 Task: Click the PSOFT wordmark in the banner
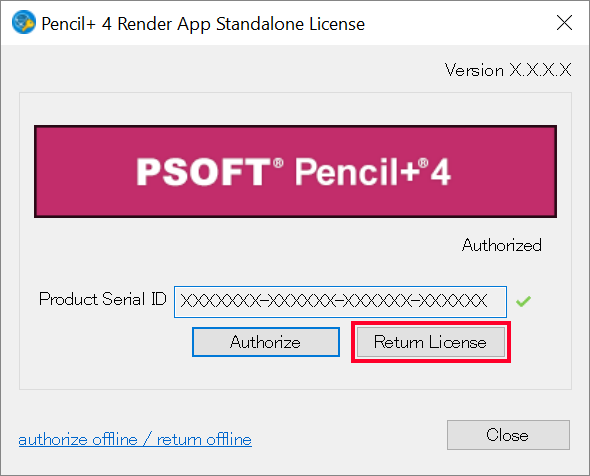click(x=205, y=172)
